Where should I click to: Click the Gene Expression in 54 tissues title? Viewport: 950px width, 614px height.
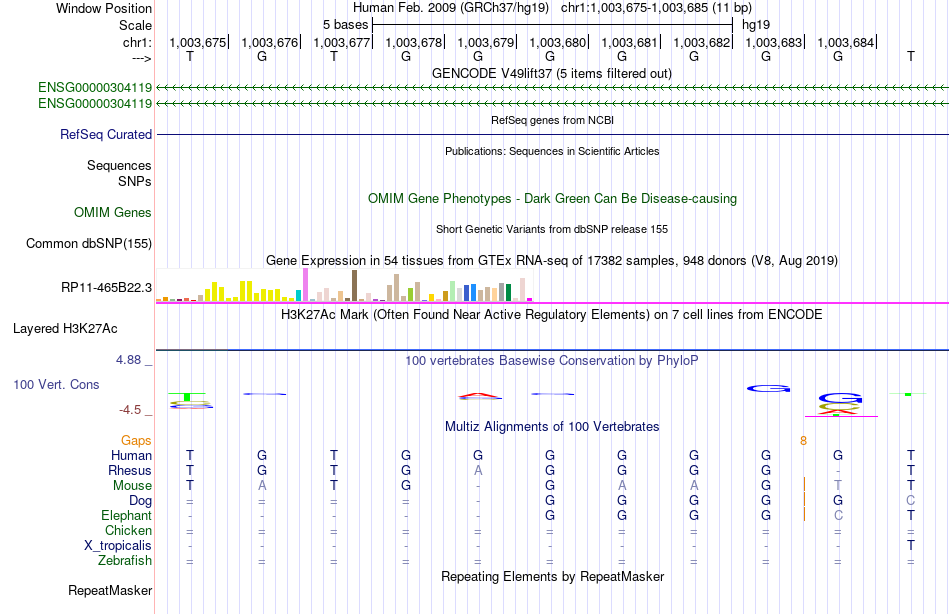tap(552, 261)
